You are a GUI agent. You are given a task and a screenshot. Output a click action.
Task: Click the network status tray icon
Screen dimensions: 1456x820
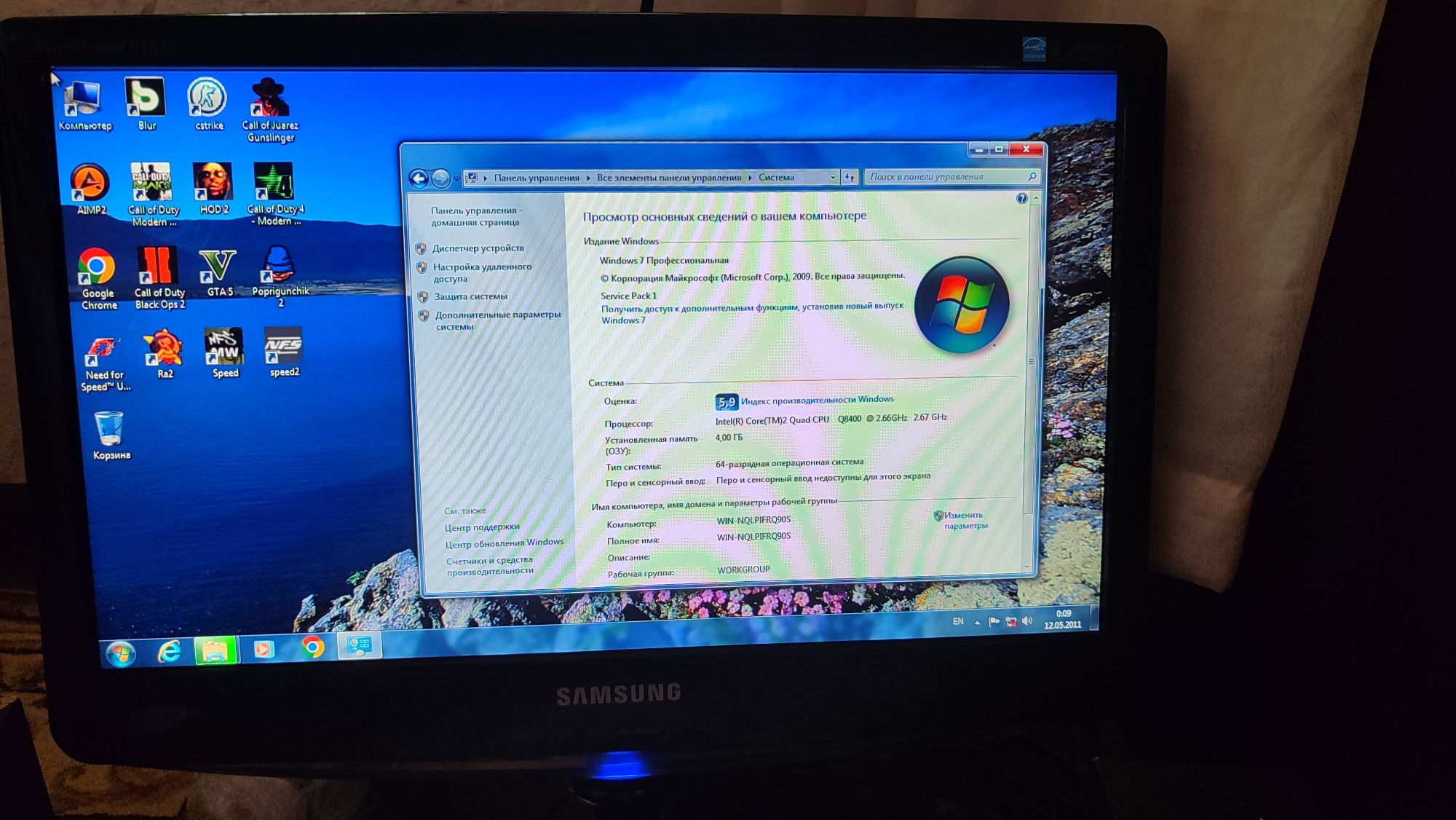[x=1010, y=621]
